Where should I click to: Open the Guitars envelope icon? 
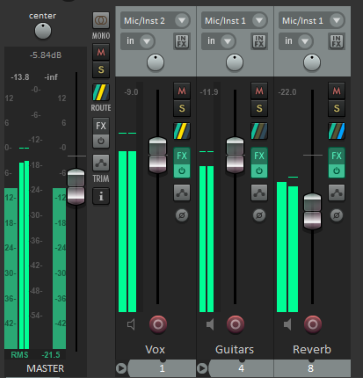coord(259,193)
